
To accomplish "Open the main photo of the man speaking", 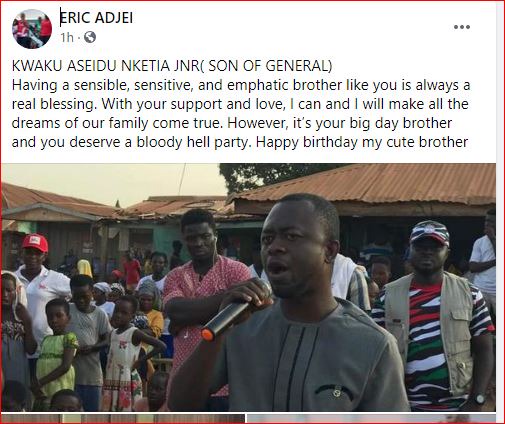I will pos(248,287).
